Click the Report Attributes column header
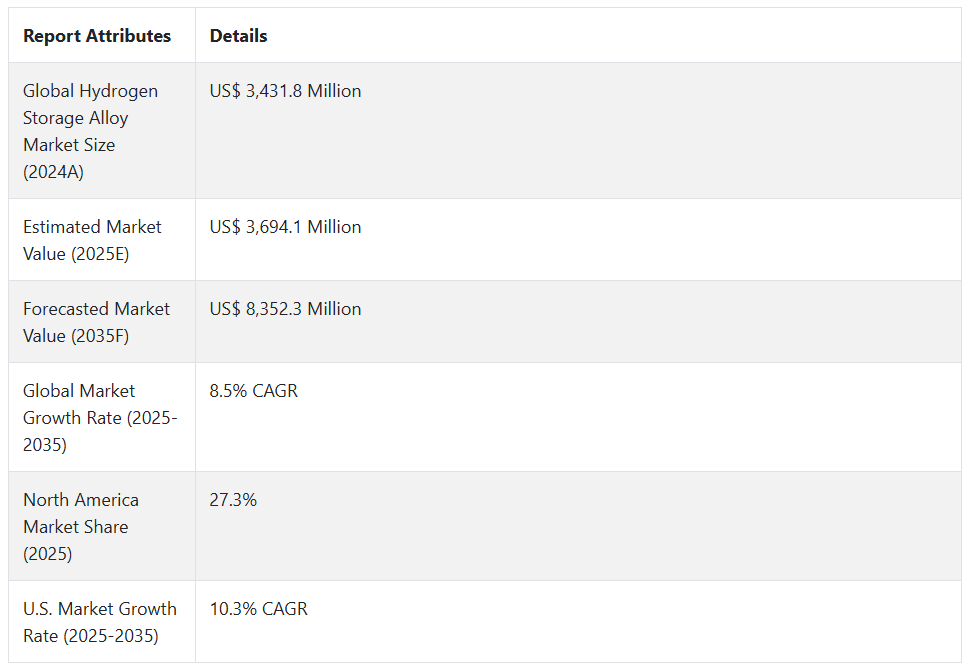967x663 pixels. [x=97, y=36]
